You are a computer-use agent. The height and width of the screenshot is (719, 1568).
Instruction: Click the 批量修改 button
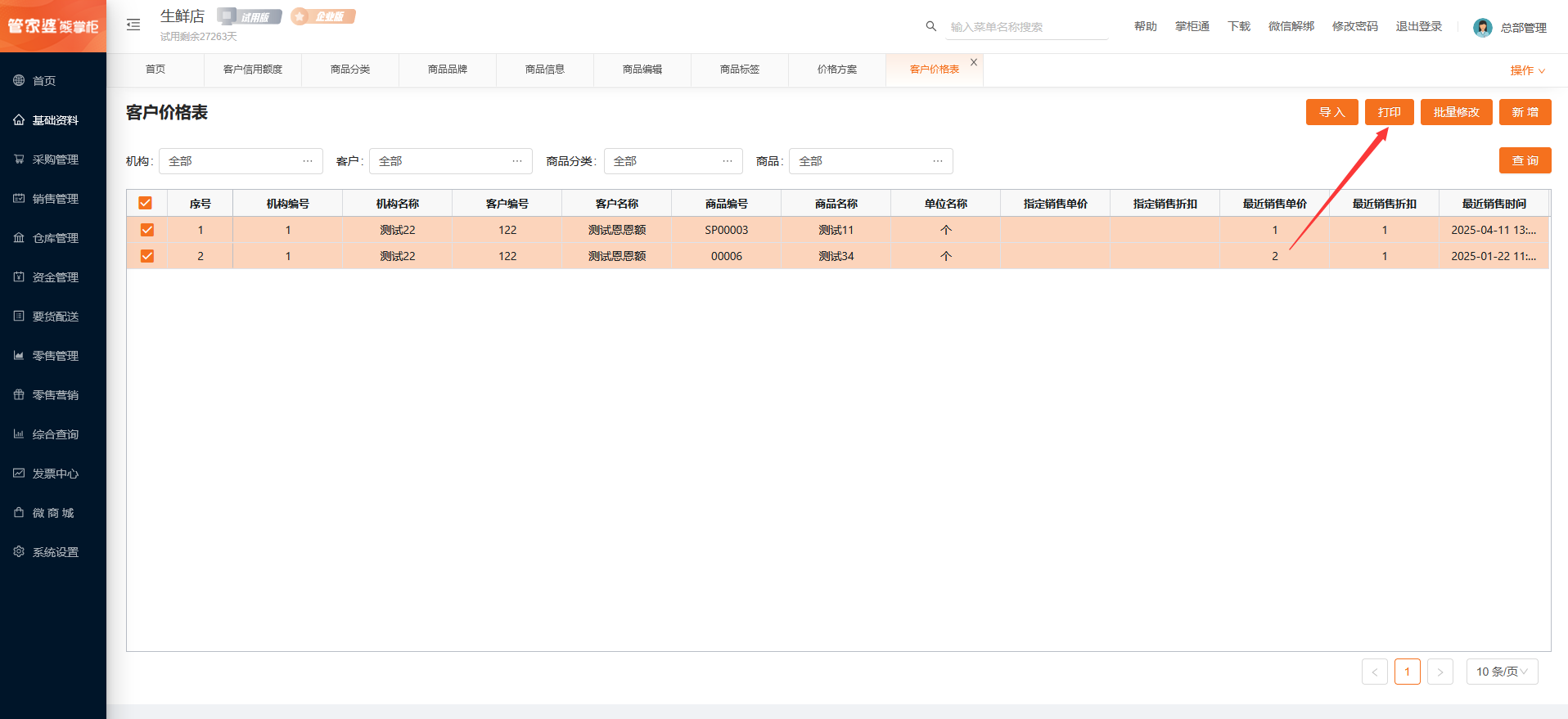[1456, 112]
